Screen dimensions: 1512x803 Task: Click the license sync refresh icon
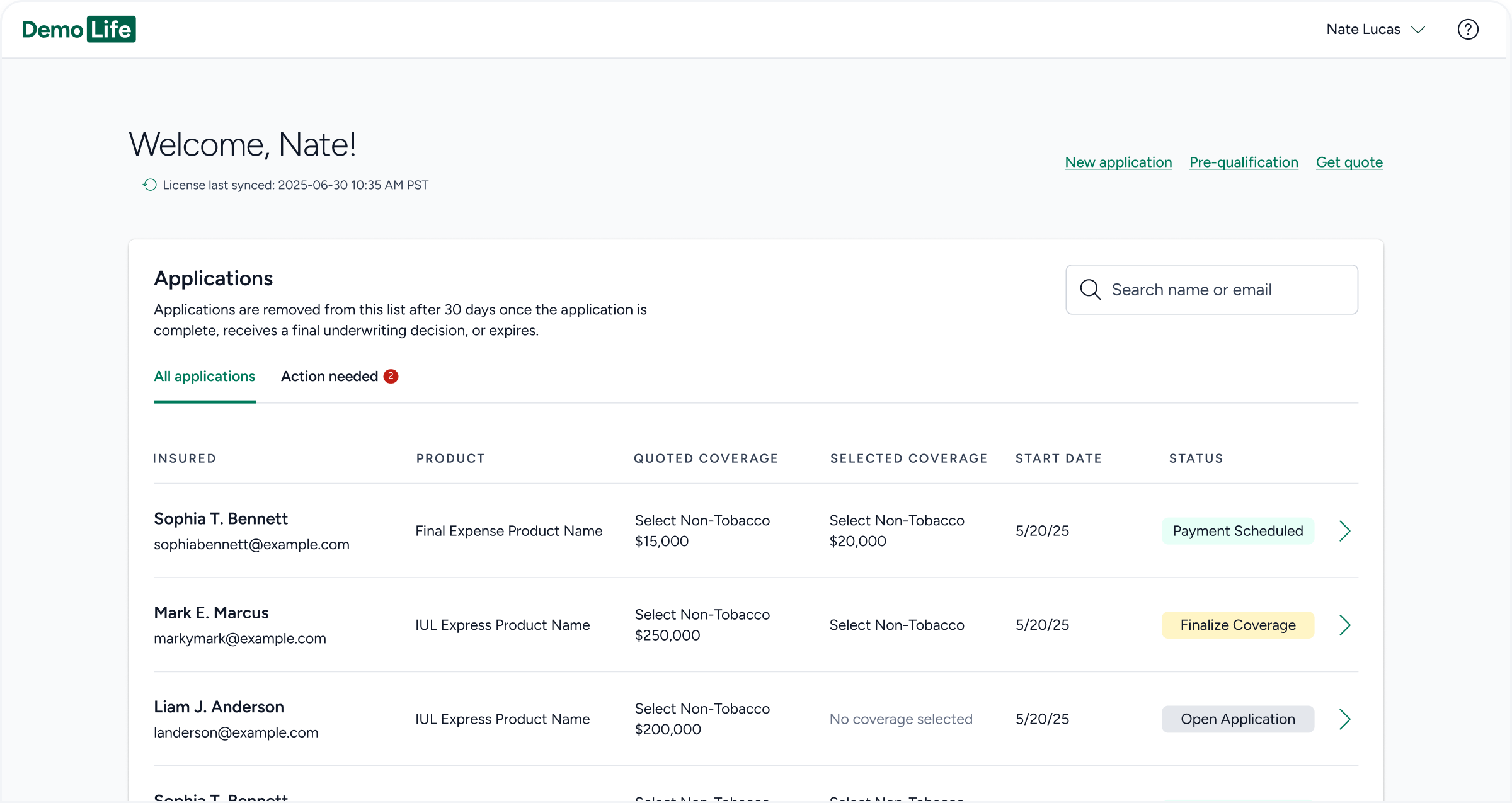tap(149, 185)
